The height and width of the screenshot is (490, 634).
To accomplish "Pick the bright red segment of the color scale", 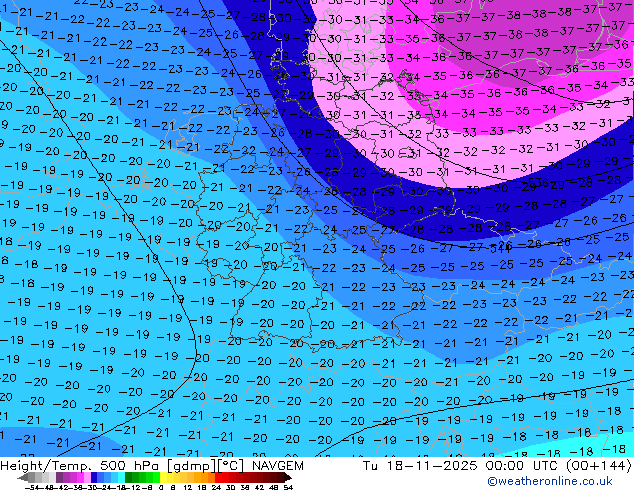I will 218,478.
